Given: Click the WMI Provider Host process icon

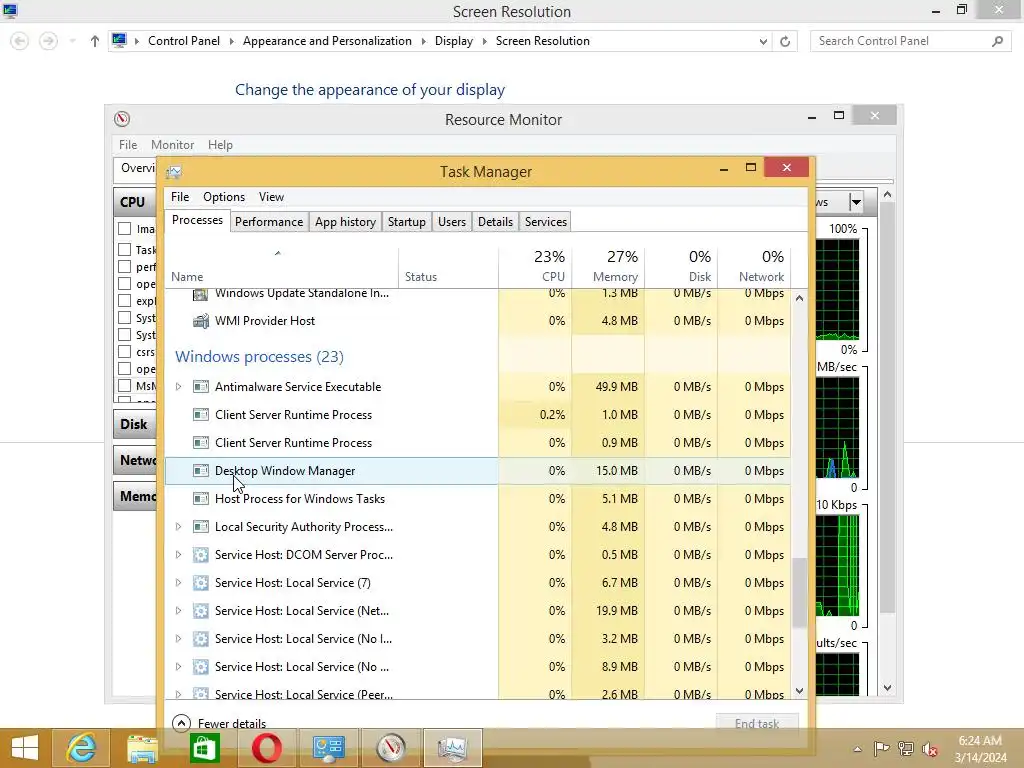Looking at the screenshot, I should pos(200,321).
